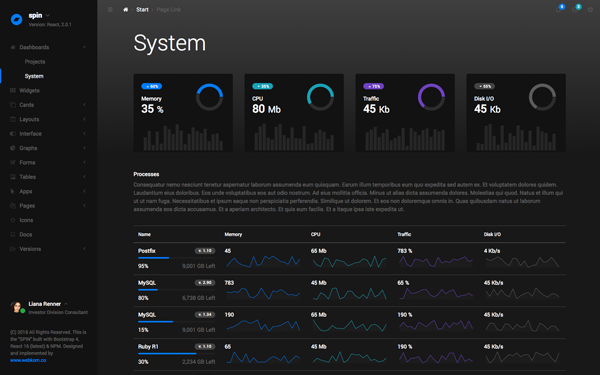Click the Dashboards sidebar icon

[x=13, y=47]
